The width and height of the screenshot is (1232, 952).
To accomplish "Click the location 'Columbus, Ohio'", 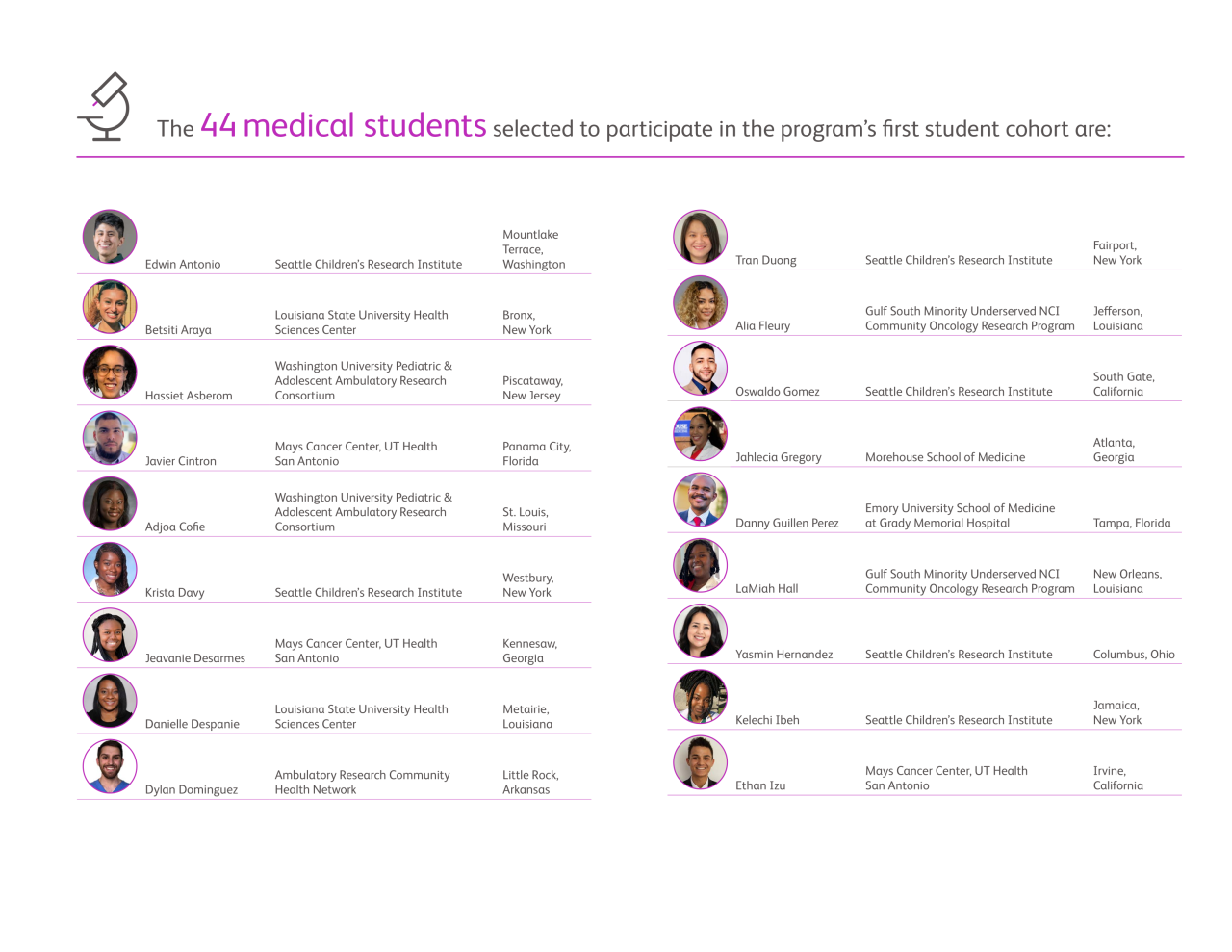I will point(1134,655).
